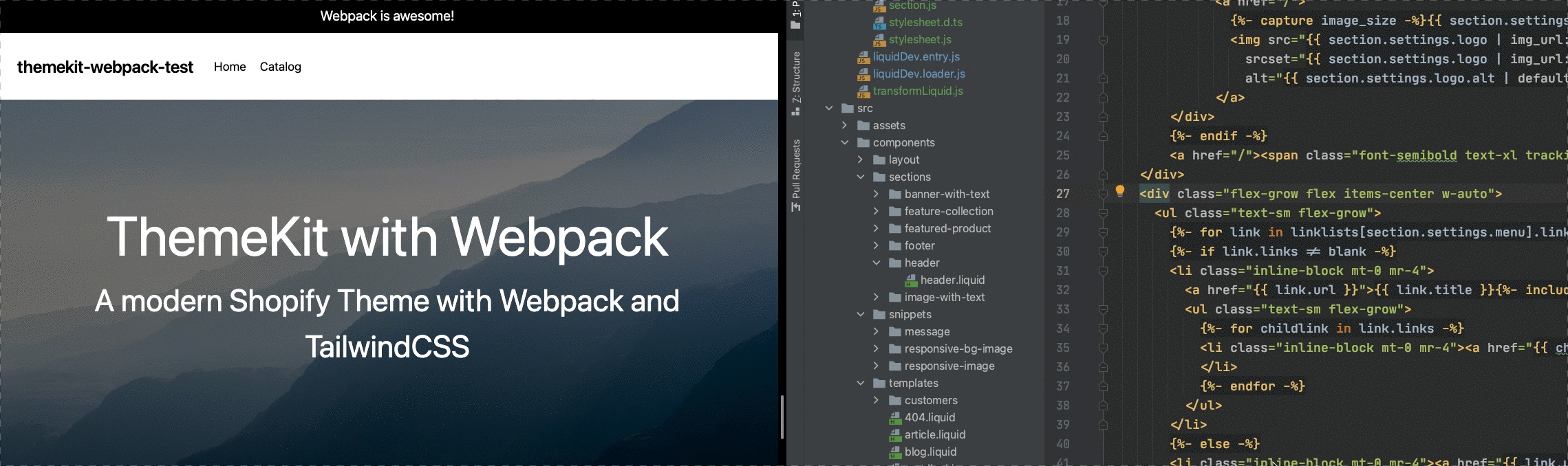Click the browser page vertical scrollbar thumb

click(x=782, y=417)
